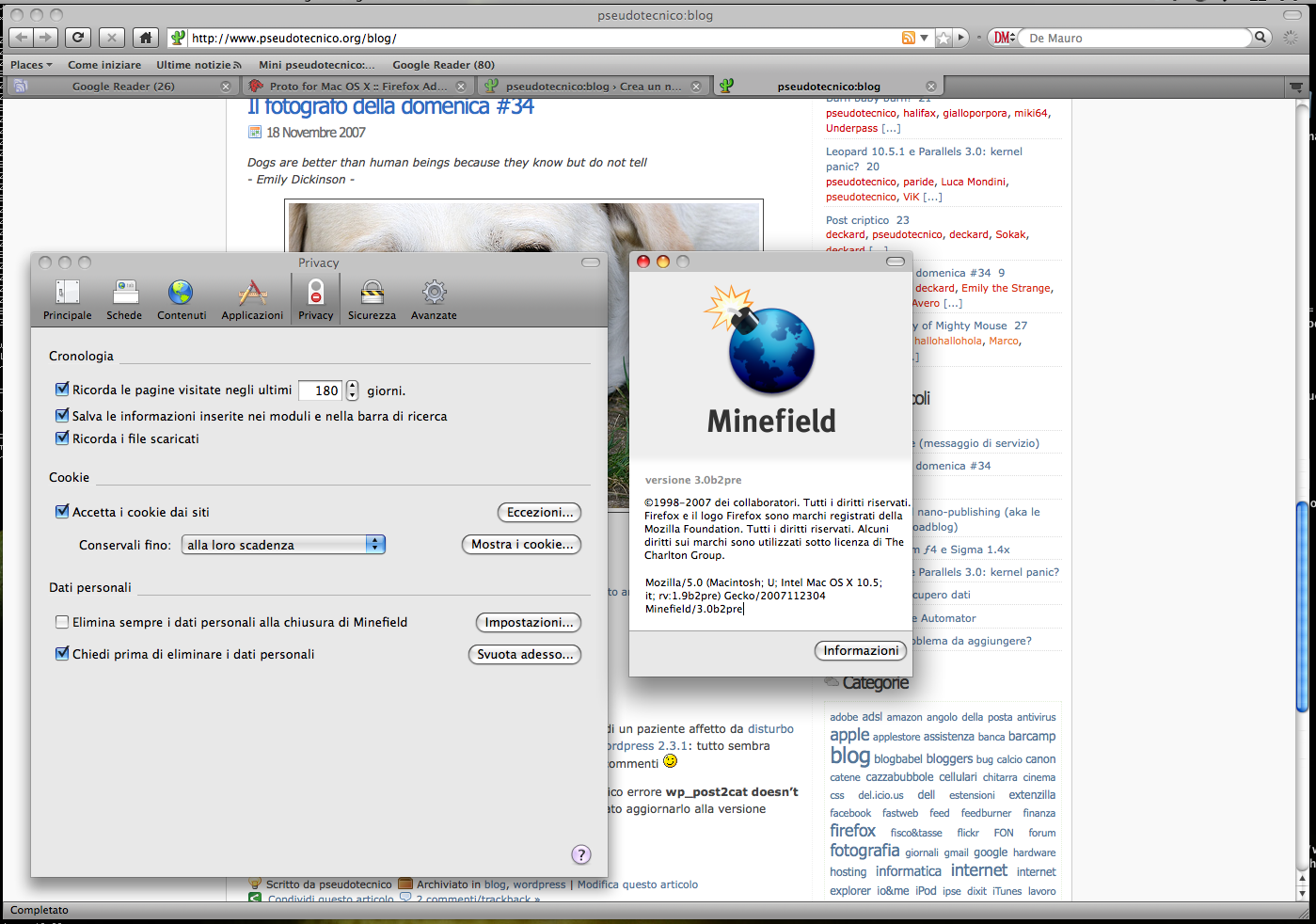Toggle 'Chiedi prima di eliminare i dati personali'
Image resolution: width=1316 pixels, height=924 pixels.
(62, 653)
